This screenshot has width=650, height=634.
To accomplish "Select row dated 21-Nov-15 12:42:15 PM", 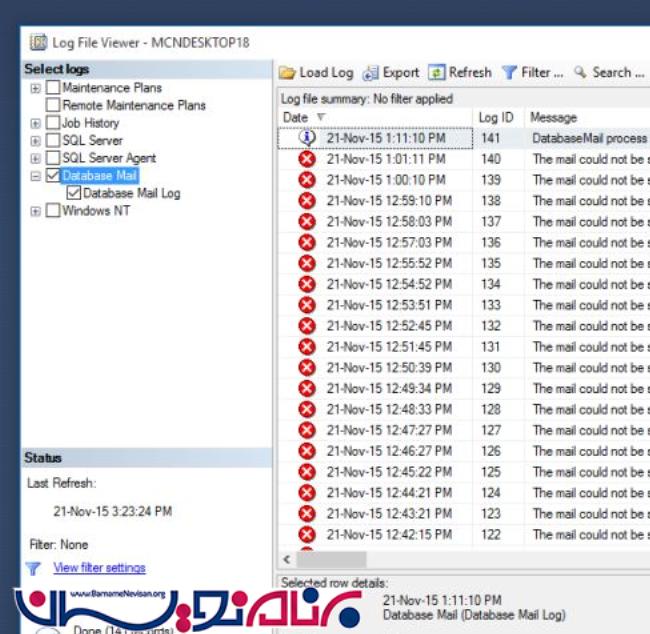I will click(x=464, y=534).
